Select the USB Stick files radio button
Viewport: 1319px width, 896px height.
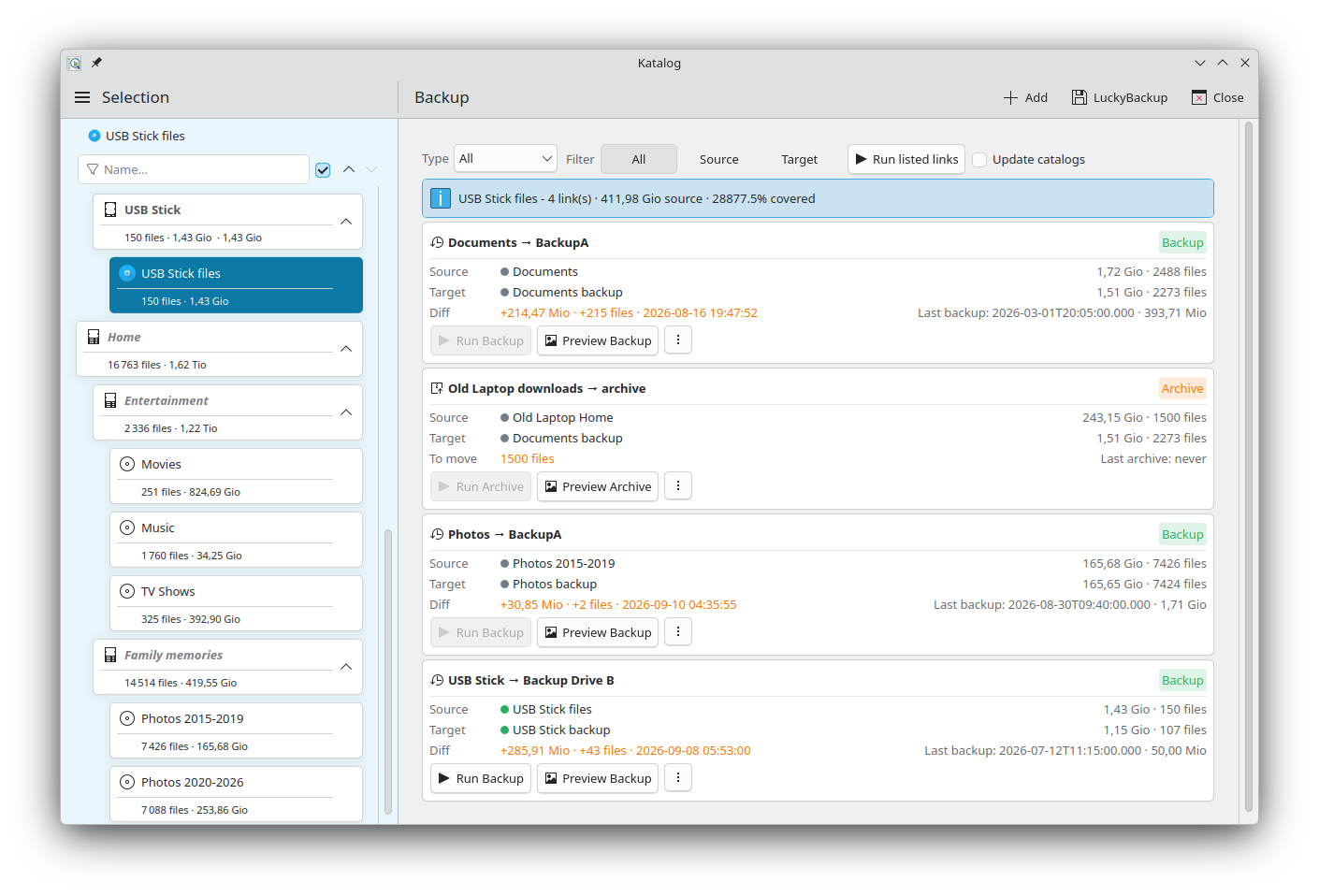click(x=94, y=136)
